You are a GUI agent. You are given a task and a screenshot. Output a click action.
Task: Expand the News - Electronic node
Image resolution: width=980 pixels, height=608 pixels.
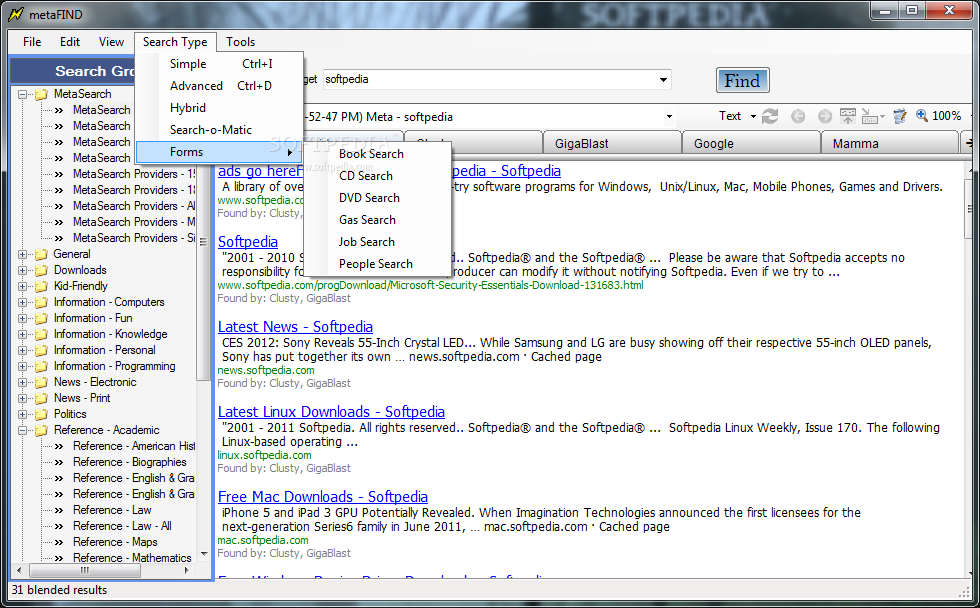tap(23, 382)
